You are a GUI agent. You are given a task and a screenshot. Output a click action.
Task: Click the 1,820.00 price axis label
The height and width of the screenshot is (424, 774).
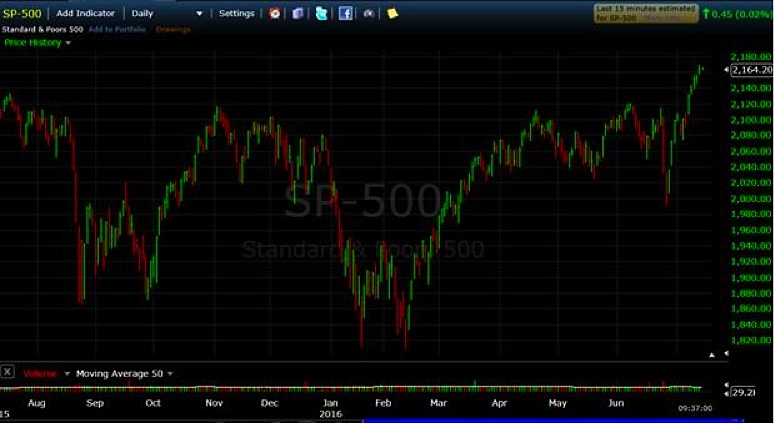[750, 341]
